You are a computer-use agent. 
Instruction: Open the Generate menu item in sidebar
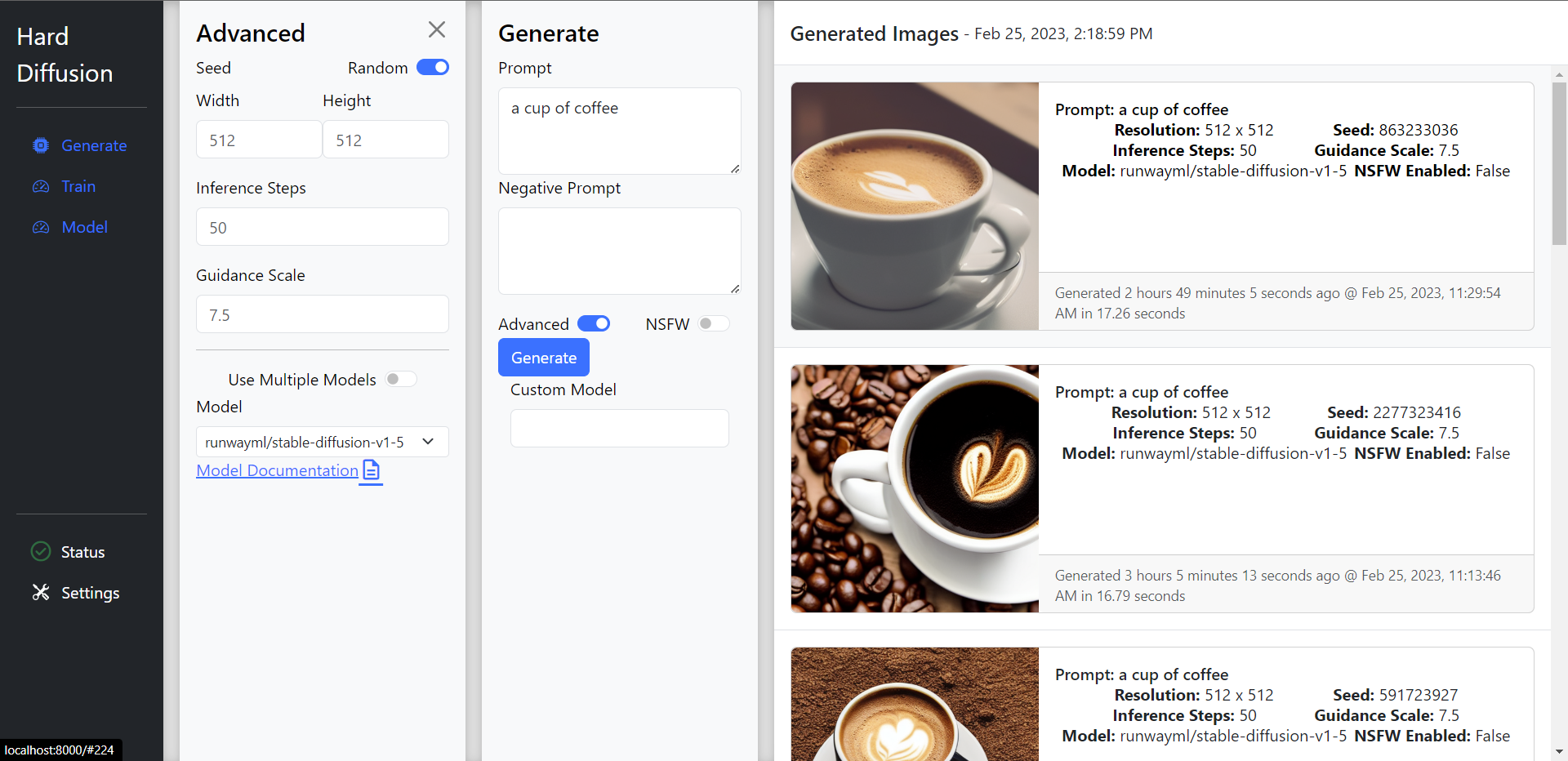pyautogui.click(x=81, y=145)
